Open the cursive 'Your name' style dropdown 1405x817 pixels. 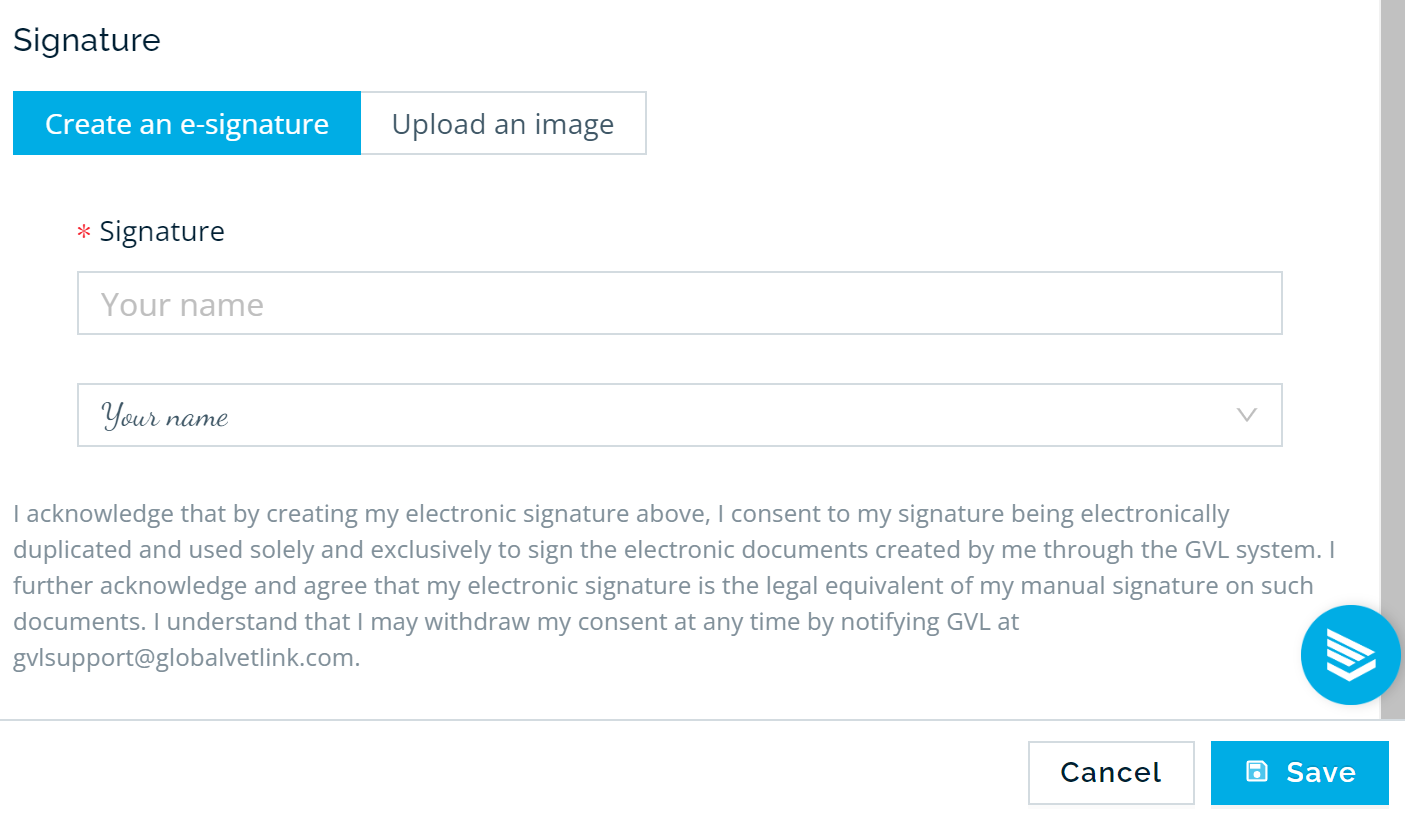pos(680,415)
